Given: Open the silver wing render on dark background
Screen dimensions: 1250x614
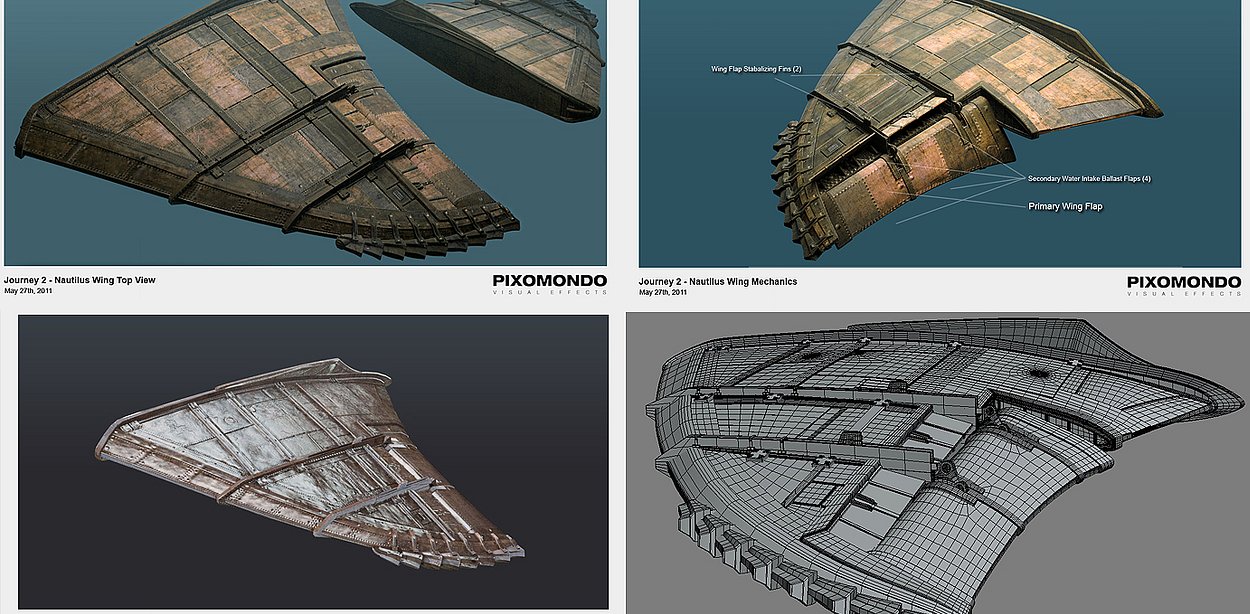Looking at the screenshot, I should click(x=313, y=461).
